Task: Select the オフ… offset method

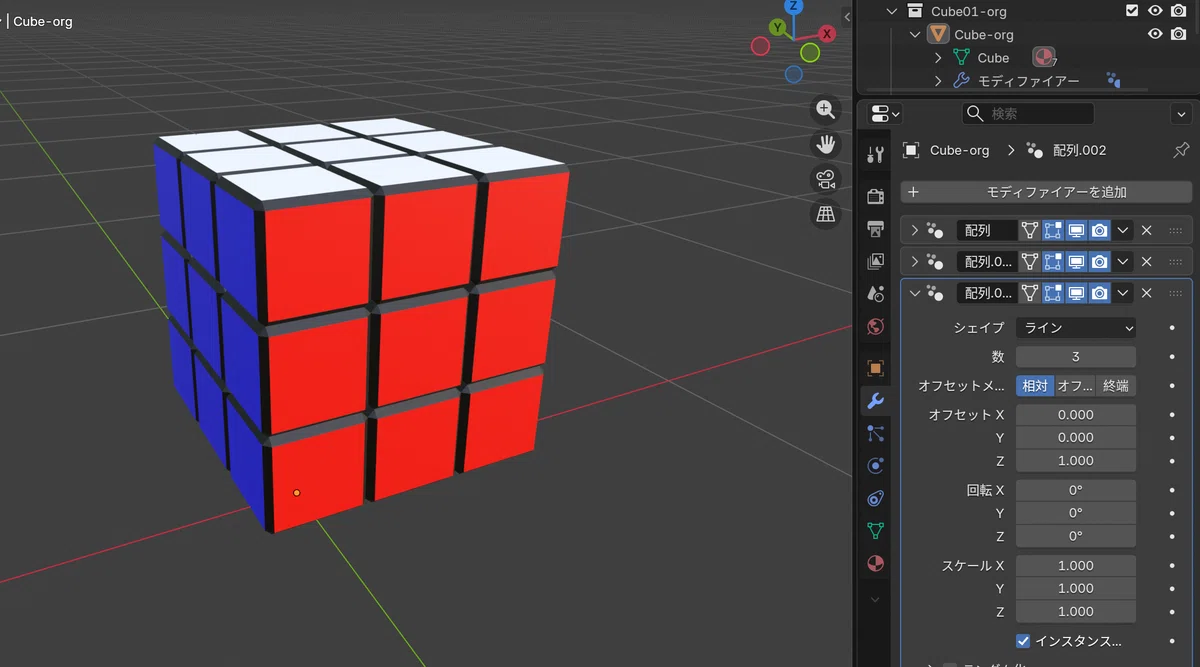Action: point(1075,386)
